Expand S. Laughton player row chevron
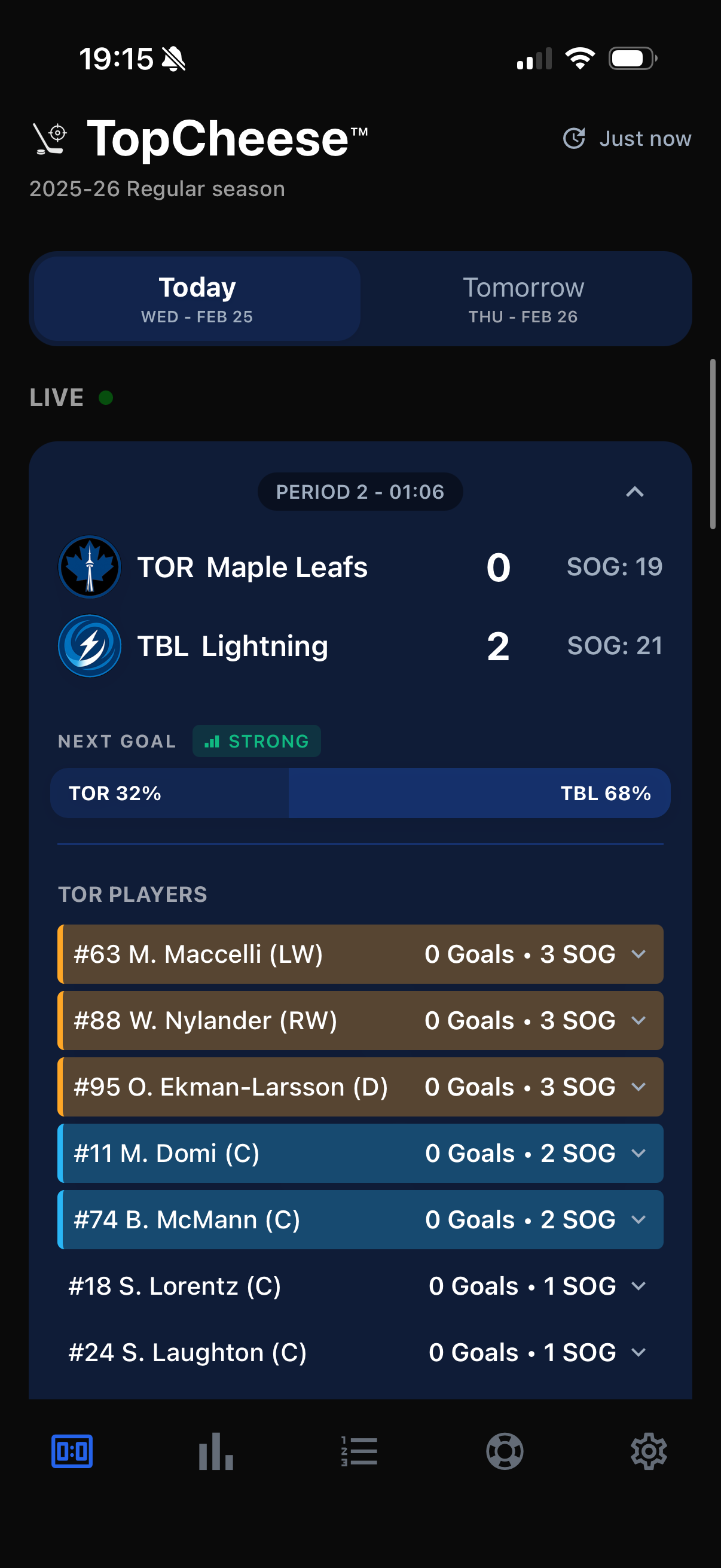The width and height of the screenshot is (721, 1568). (x=638, y=1352)
